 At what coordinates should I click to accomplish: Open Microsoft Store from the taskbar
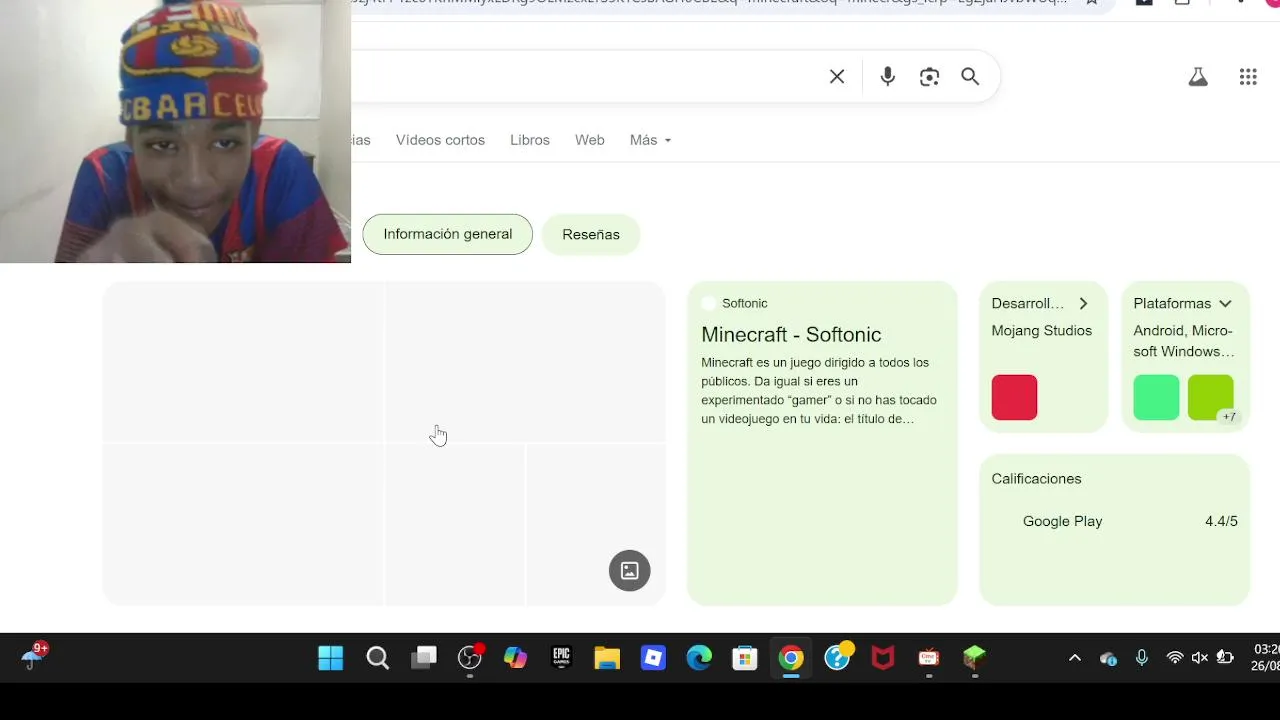coord(745,658)
